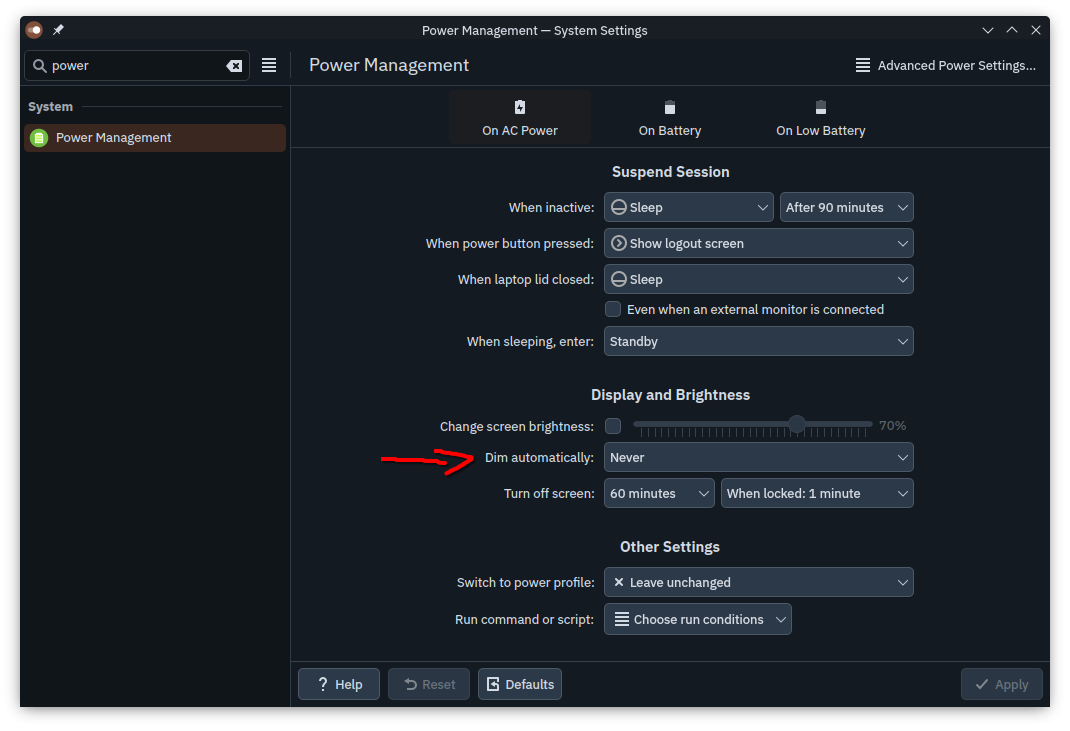
Task: Restore settings with Defaults button
Action: (520, 684)
